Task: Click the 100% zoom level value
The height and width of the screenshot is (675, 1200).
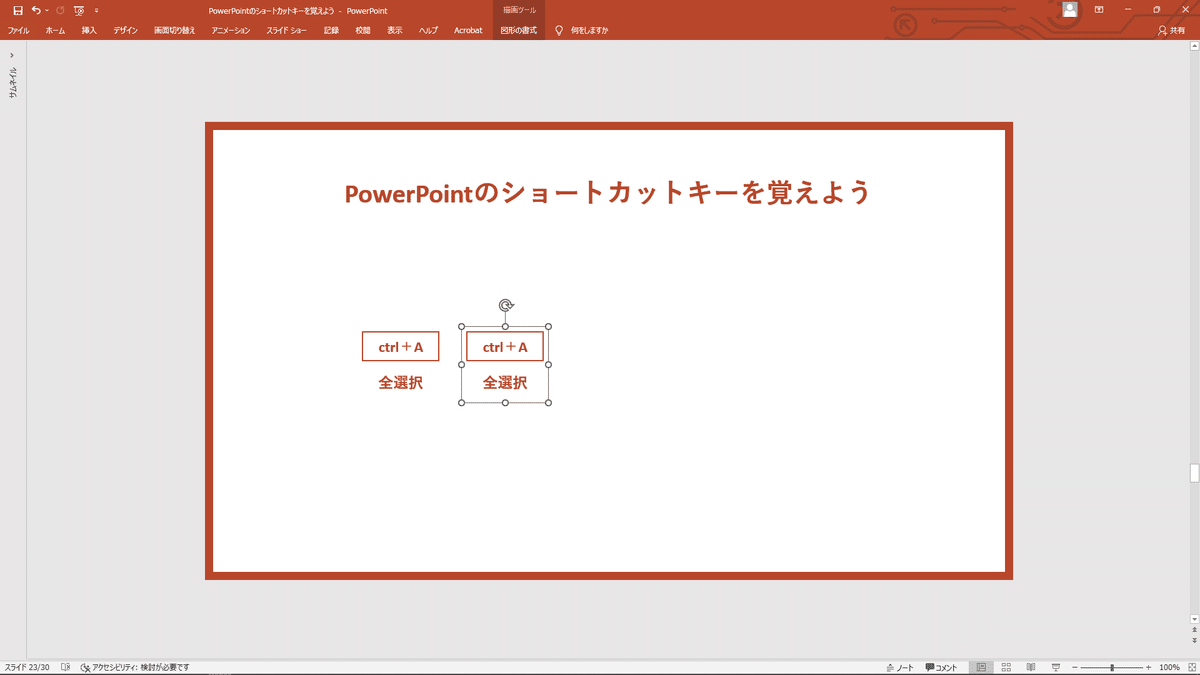Action: pyautogui.click(x=1169, y=667)
